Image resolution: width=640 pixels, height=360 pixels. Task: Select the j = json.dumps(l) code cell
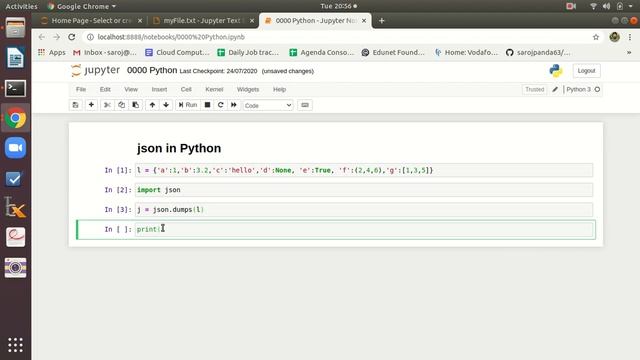tap(364, 209)
